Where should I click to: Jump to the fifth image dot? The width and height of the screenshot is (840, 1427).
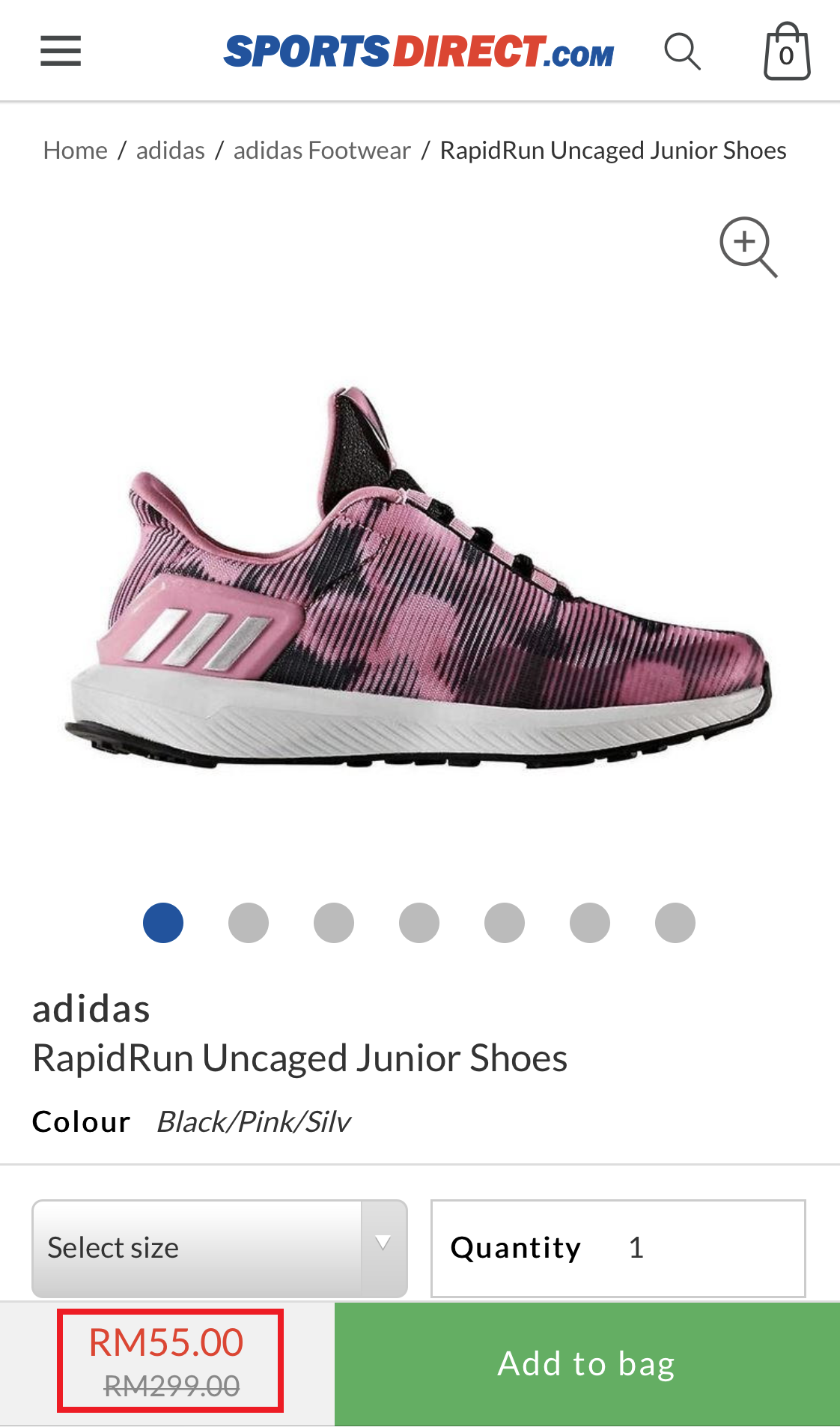click(505, 922)
